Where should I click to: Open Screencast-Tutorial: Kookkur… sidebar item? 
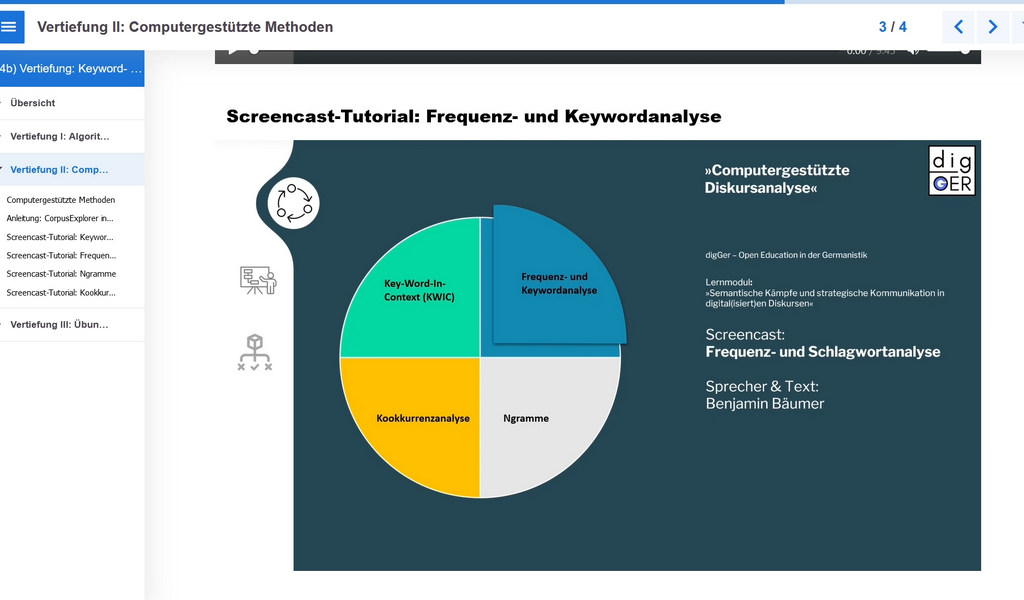61,292
